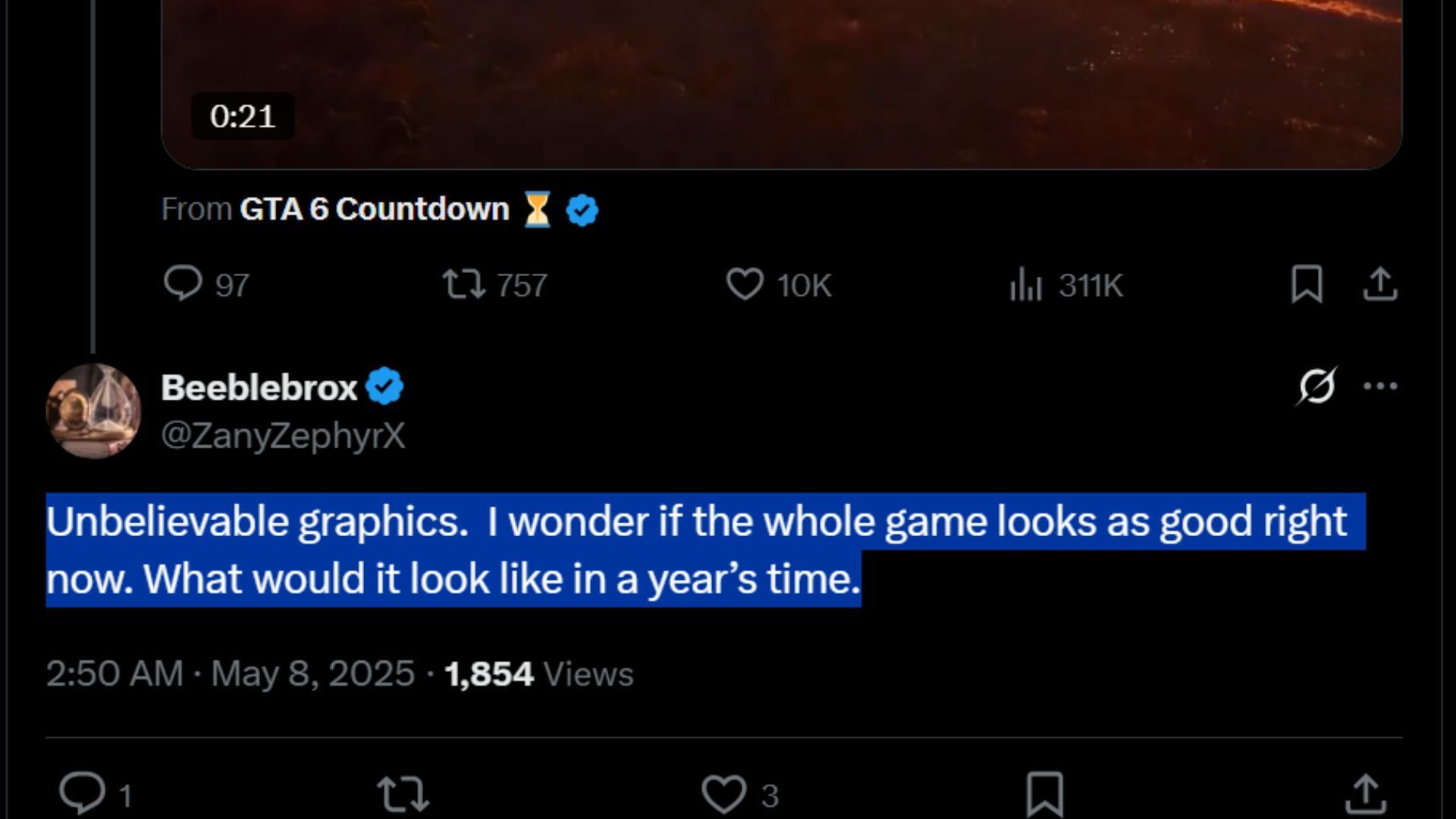Viewport: 1456px width, 819px height.
Task: Repost the GTA 6 Countdown post
Action: (463, 284)
